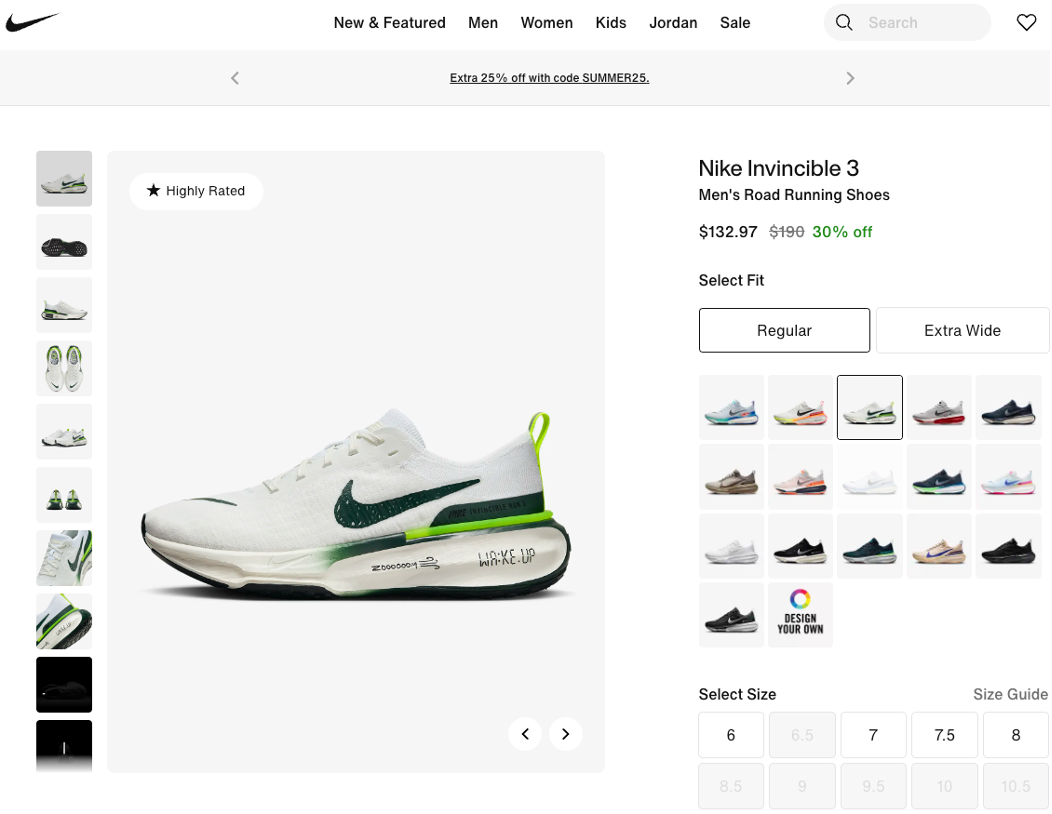
Task: Select the Regular fit option
Action: coord(784,330)
